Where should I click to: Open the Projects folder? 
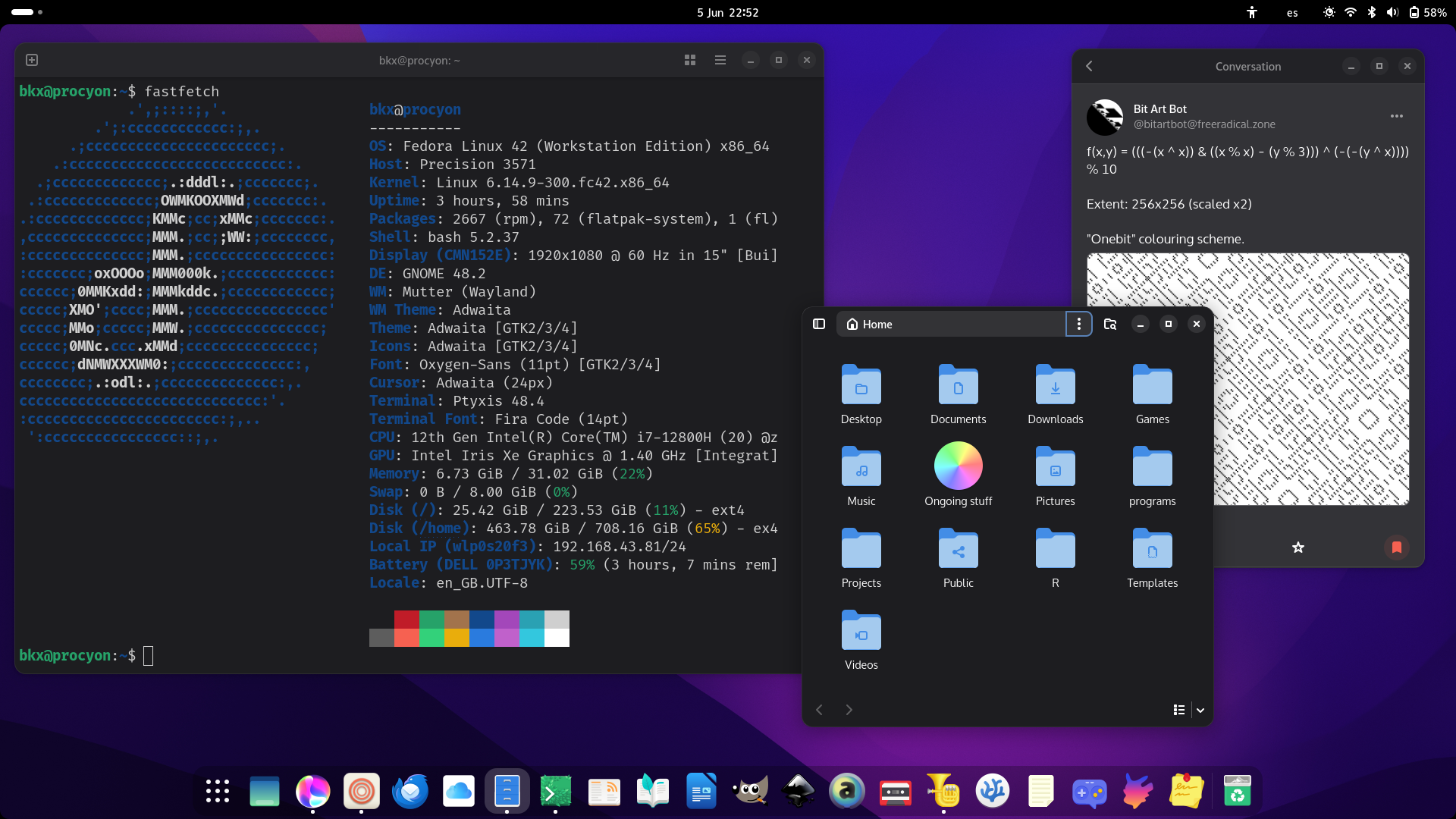click(x=861, y=558)
